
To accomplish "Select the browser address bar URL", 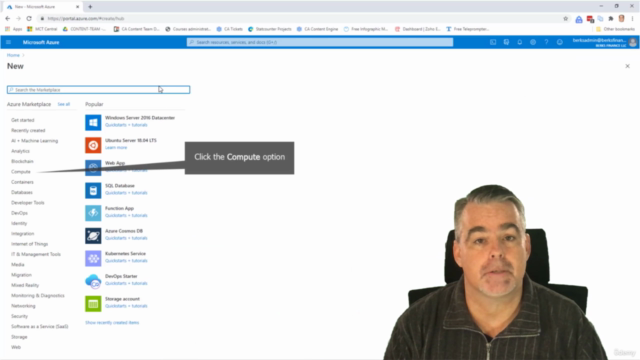I will (86, 18).
